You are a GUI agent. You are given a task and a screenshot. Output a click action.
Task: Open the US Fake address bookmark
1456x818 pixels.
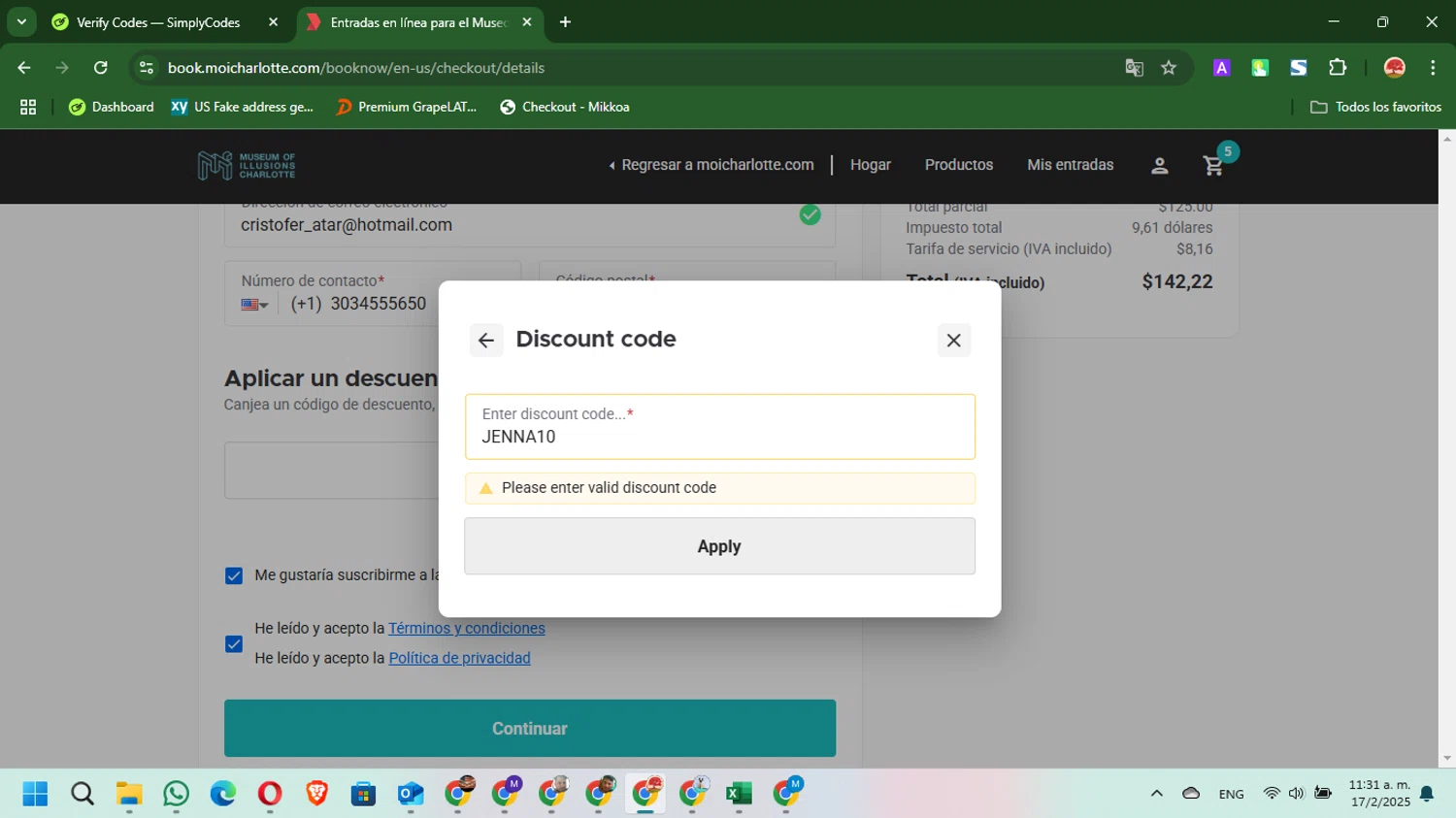(243, 108)
